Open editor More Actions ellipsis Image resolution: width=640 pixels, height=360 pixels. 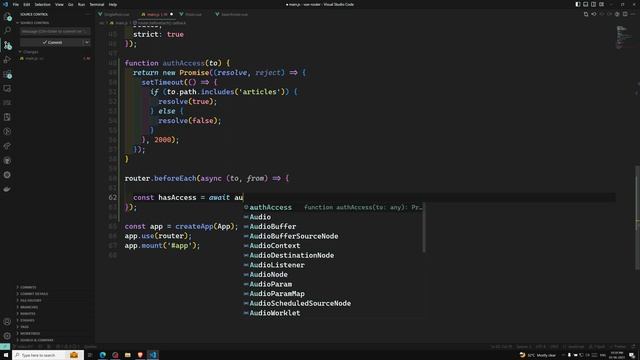click(x=633, y=14)
